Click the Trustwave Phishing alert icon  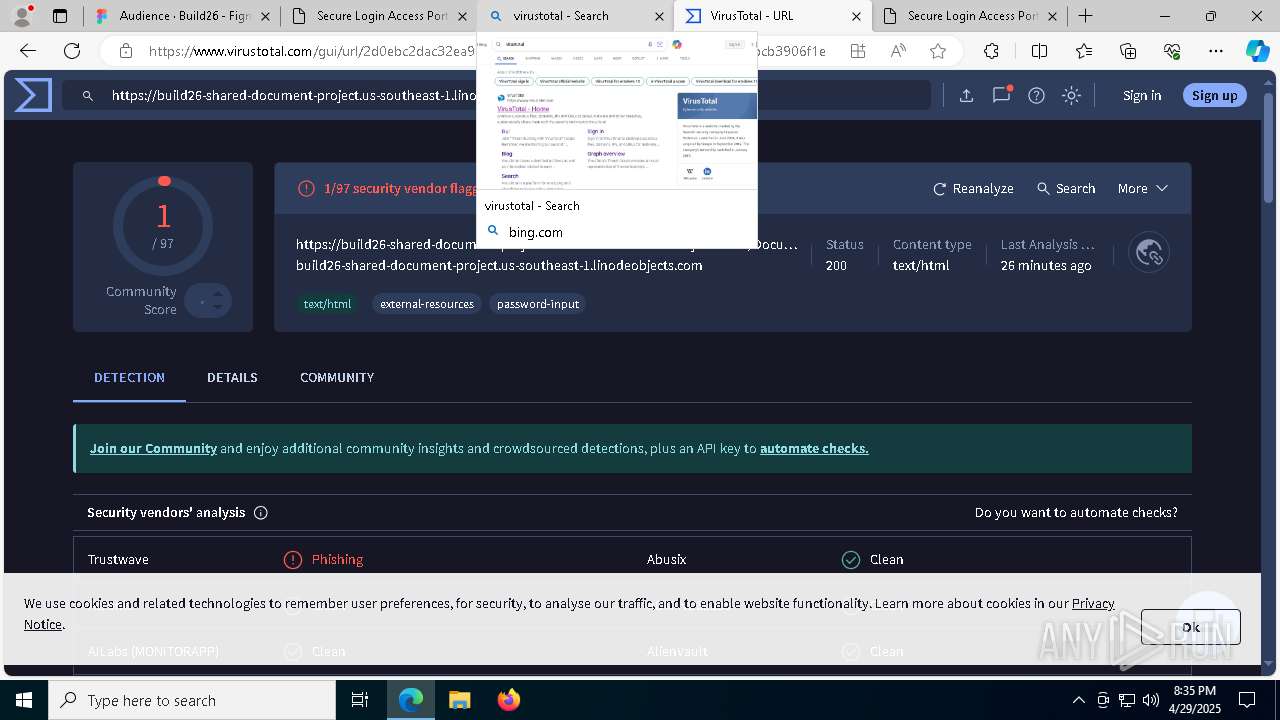point(293,559)
